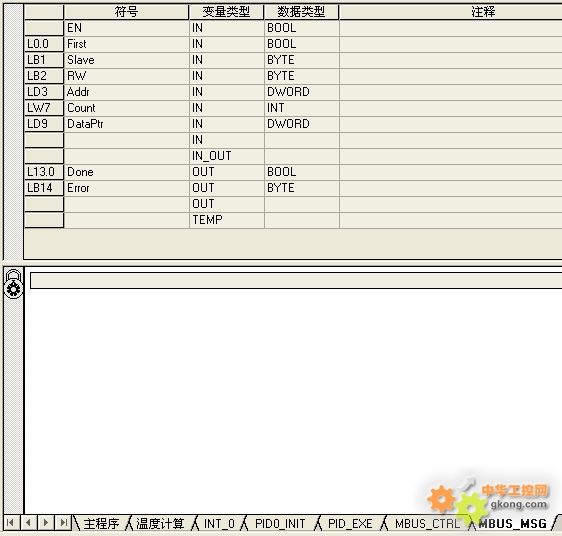
Task: Click the network title comment field
Action: 296,280
